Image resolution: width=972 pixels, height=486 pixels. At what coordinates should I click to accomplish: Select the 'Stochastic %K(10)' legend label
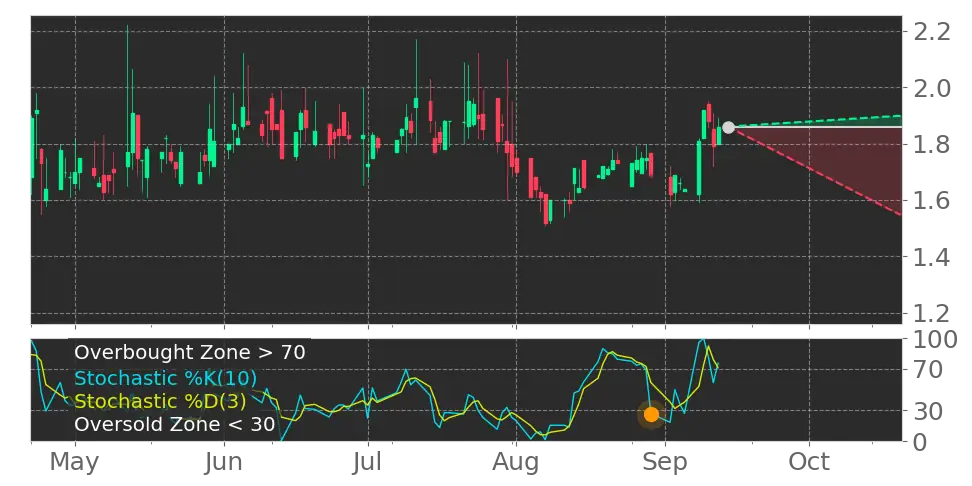pos(166,378)
